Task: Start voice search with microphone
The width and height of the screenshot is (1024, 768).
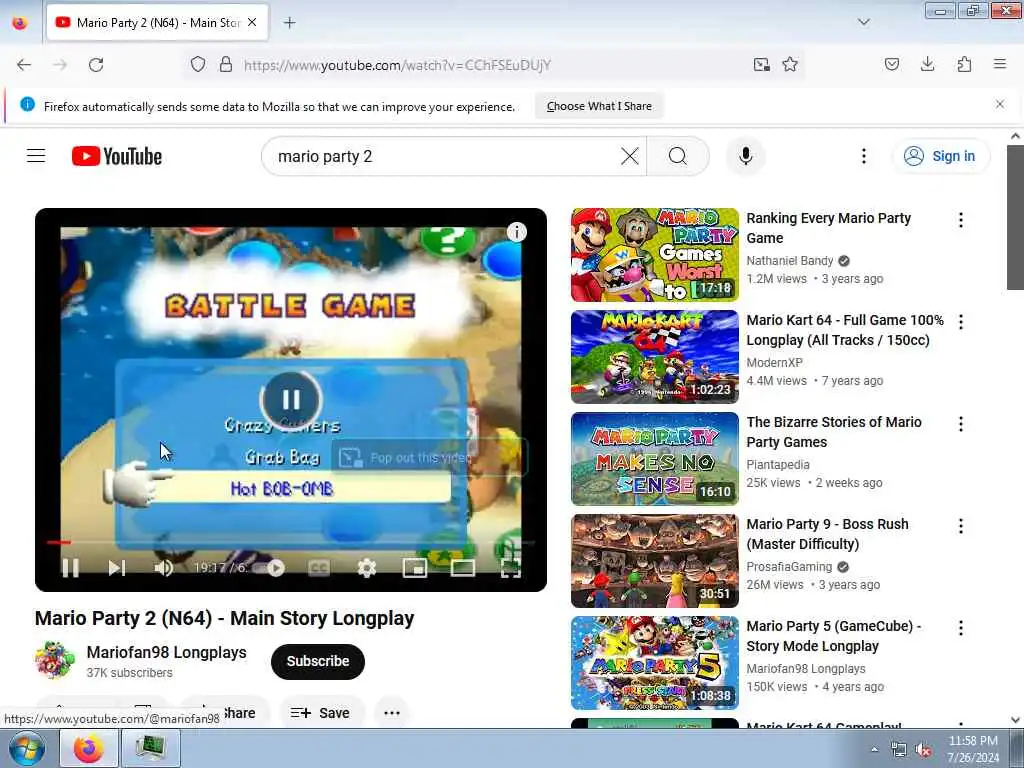Action: [745, 156]
